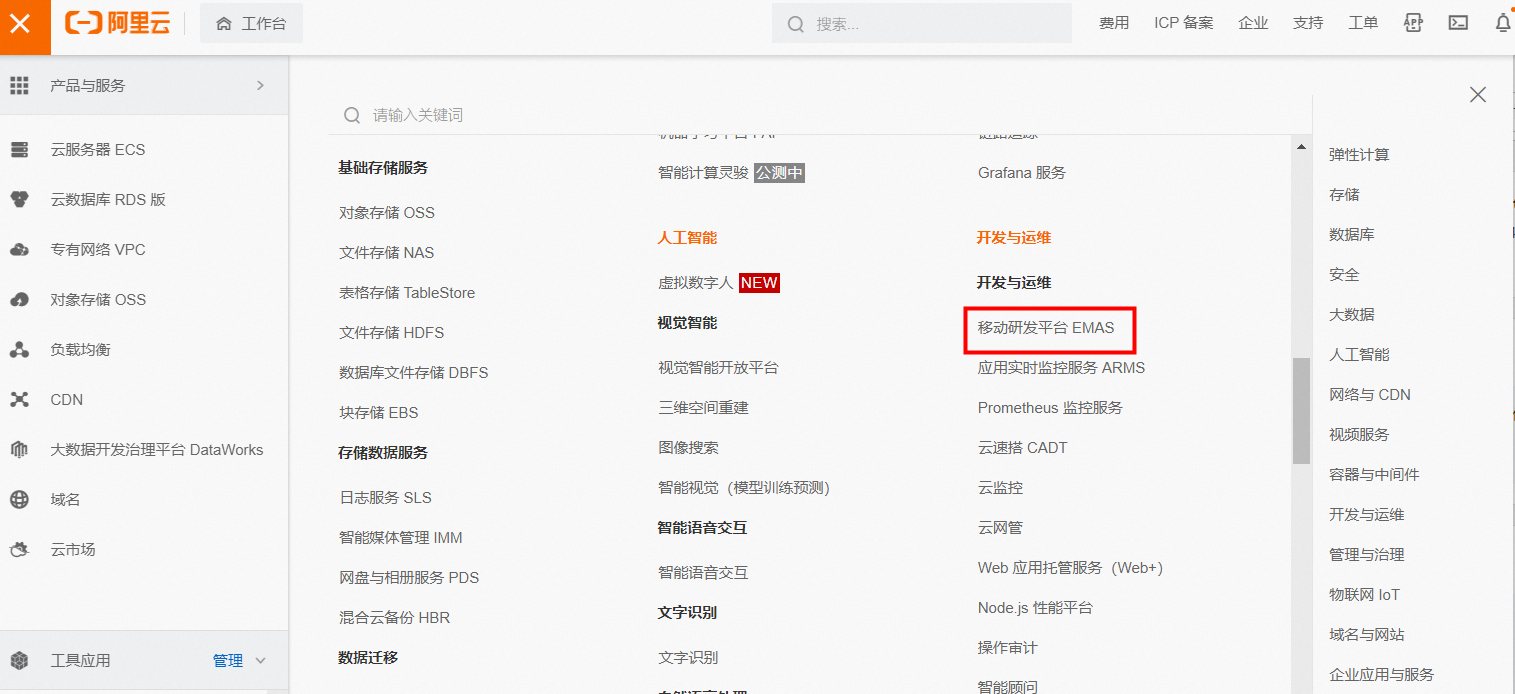Open 管理 link beside 工具应用
Image resolution: width=1515 pixels, height=694 pixels.
(228, 661)
